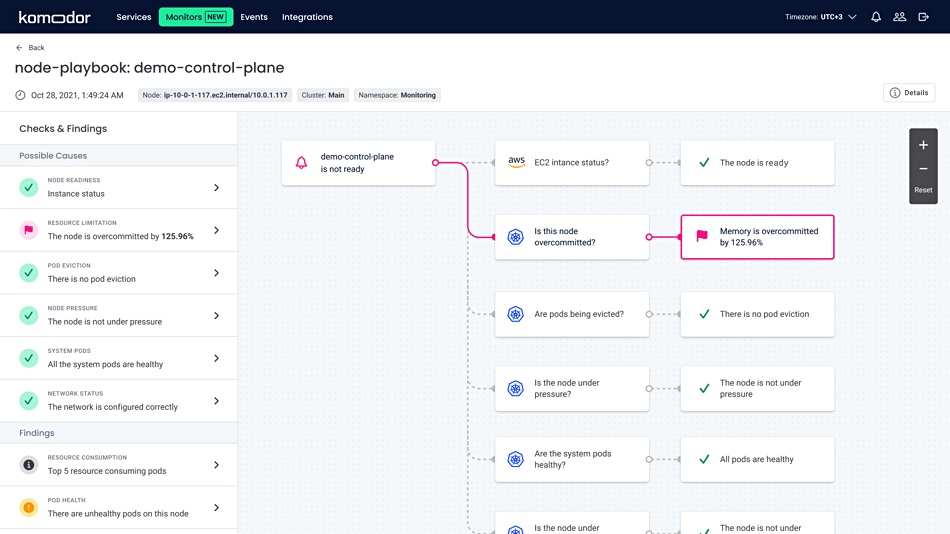
Task: Click Kubernetes icon on 'Is the node under pressure?'
Action: [x=516, y=388]
